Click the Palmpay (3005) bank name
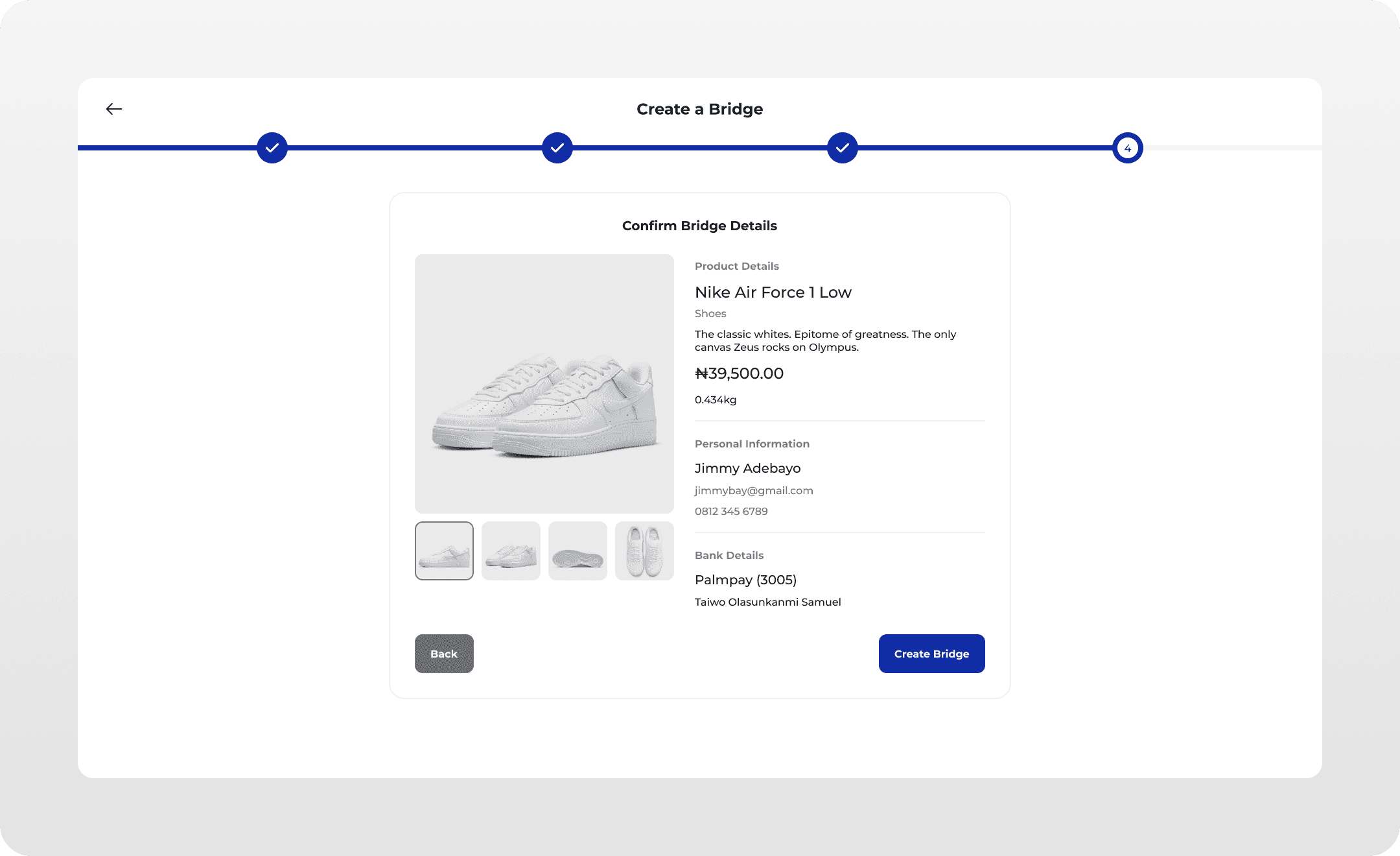 pyautogui.click(x=745, y=580)
